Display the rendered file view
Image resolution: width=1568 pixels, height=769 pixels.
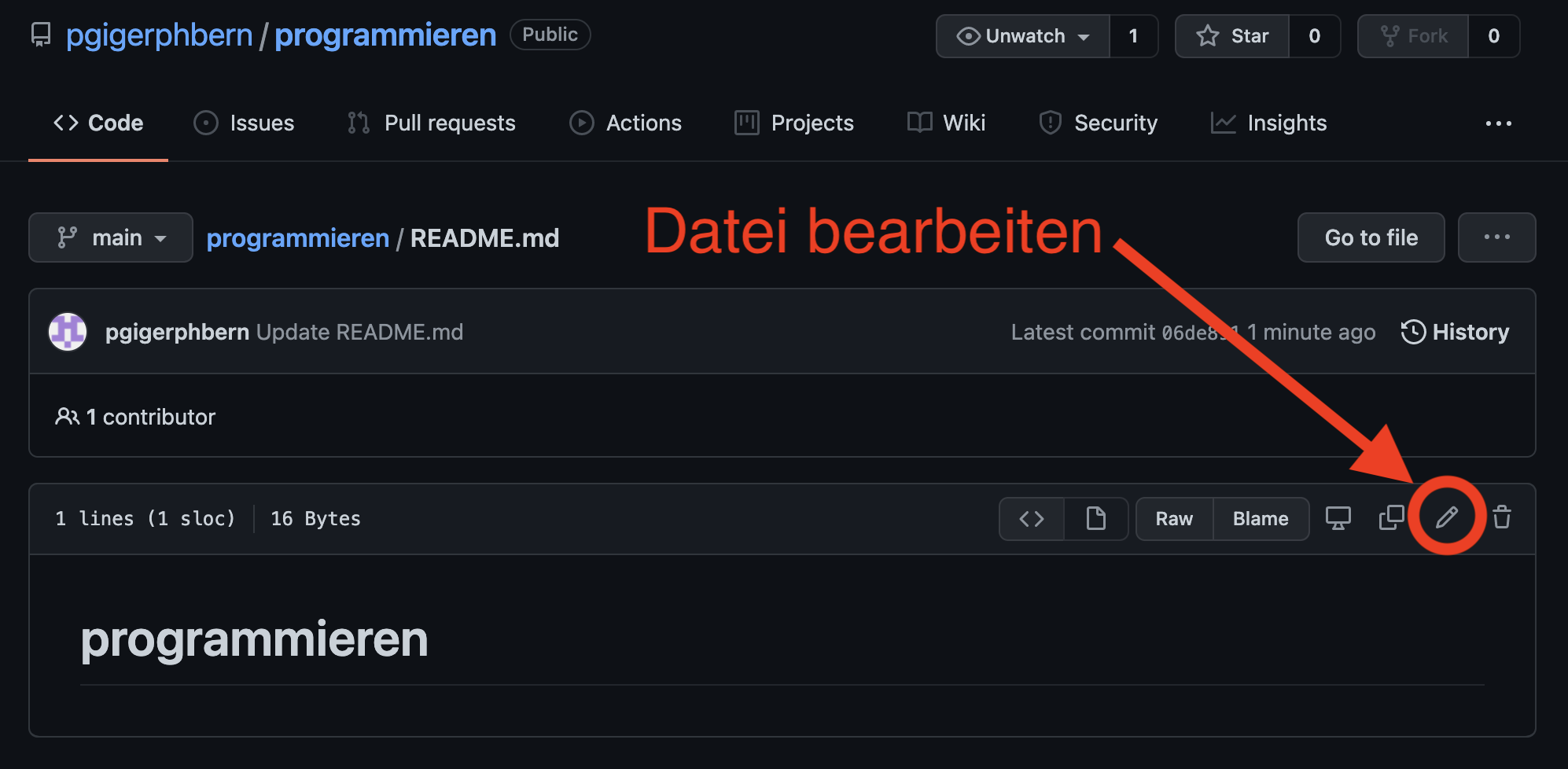tap(1095, 519)
